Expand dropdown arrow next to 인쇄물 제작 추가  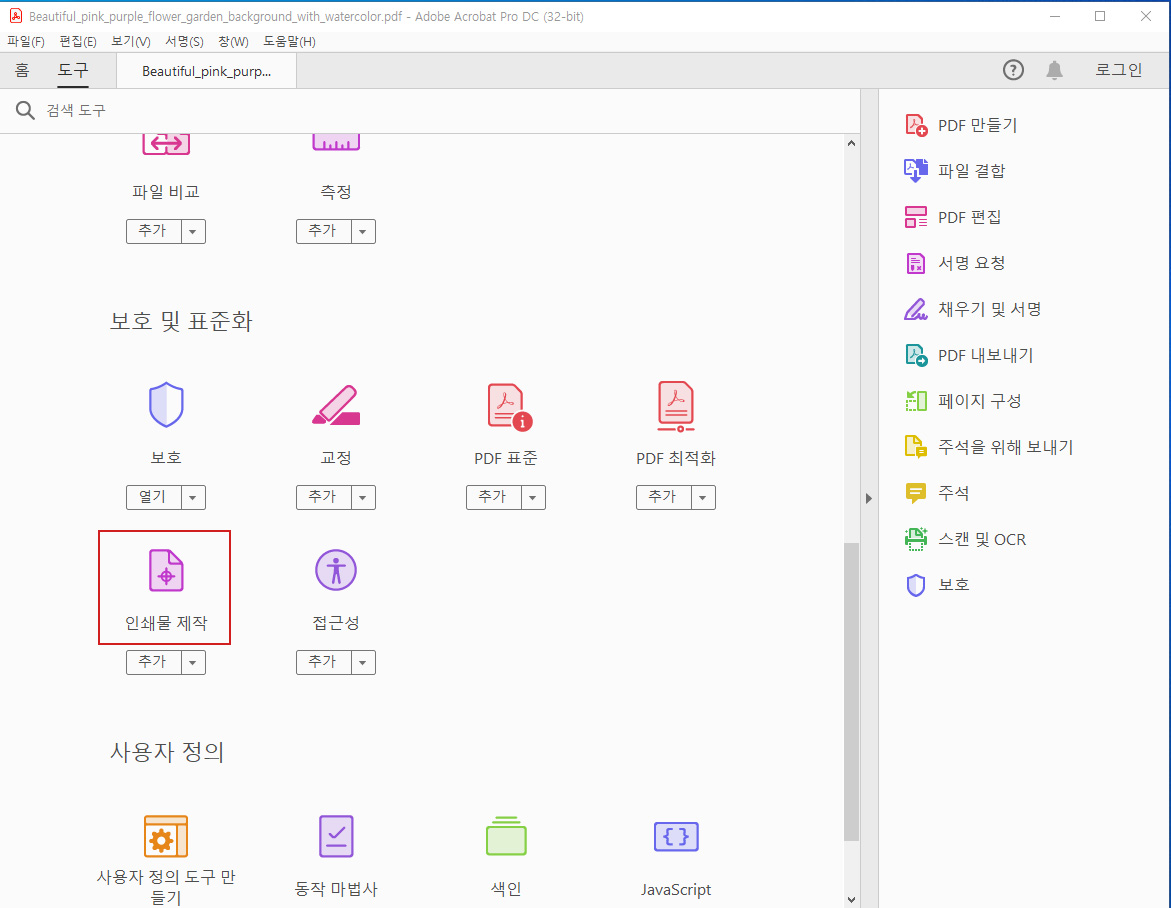coord(193,662)
